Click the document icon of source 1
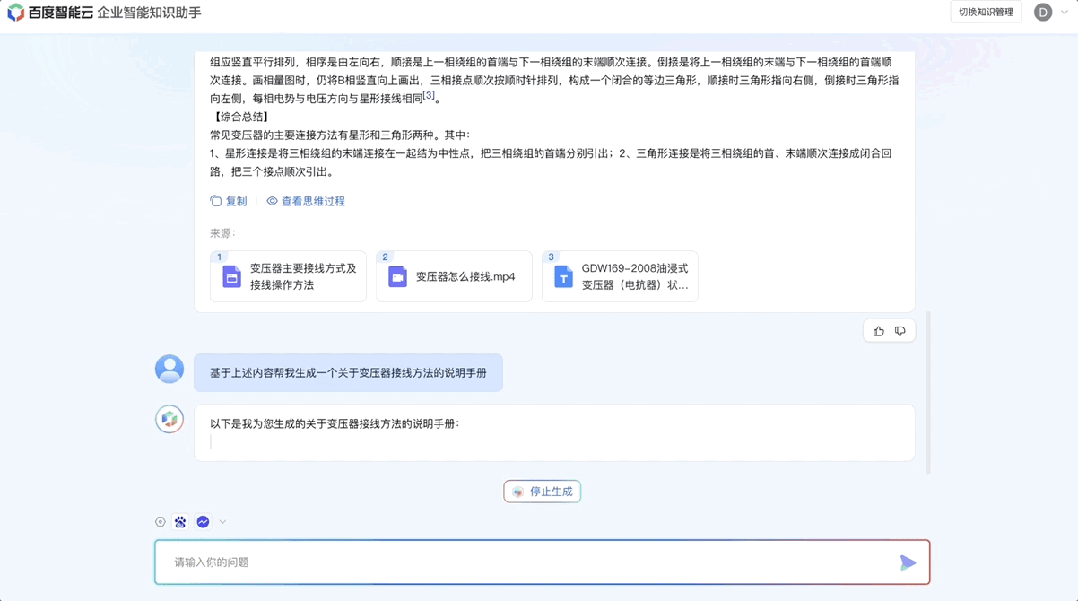The height and width of the screenshot is (601, 1078). (x=232, y=277)
